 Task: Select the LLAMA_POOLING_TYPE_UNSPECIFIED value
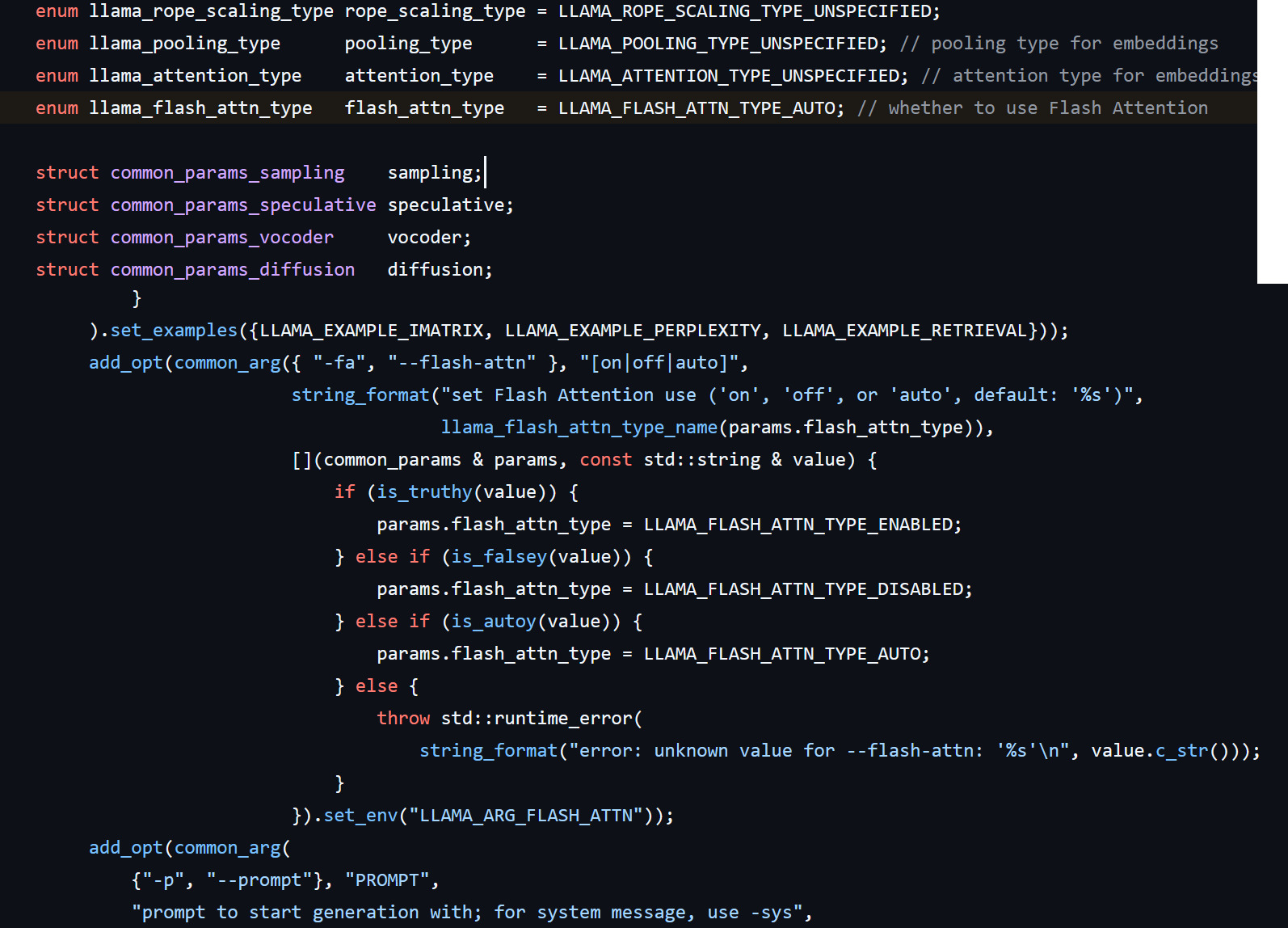click(x=718, y=44)
